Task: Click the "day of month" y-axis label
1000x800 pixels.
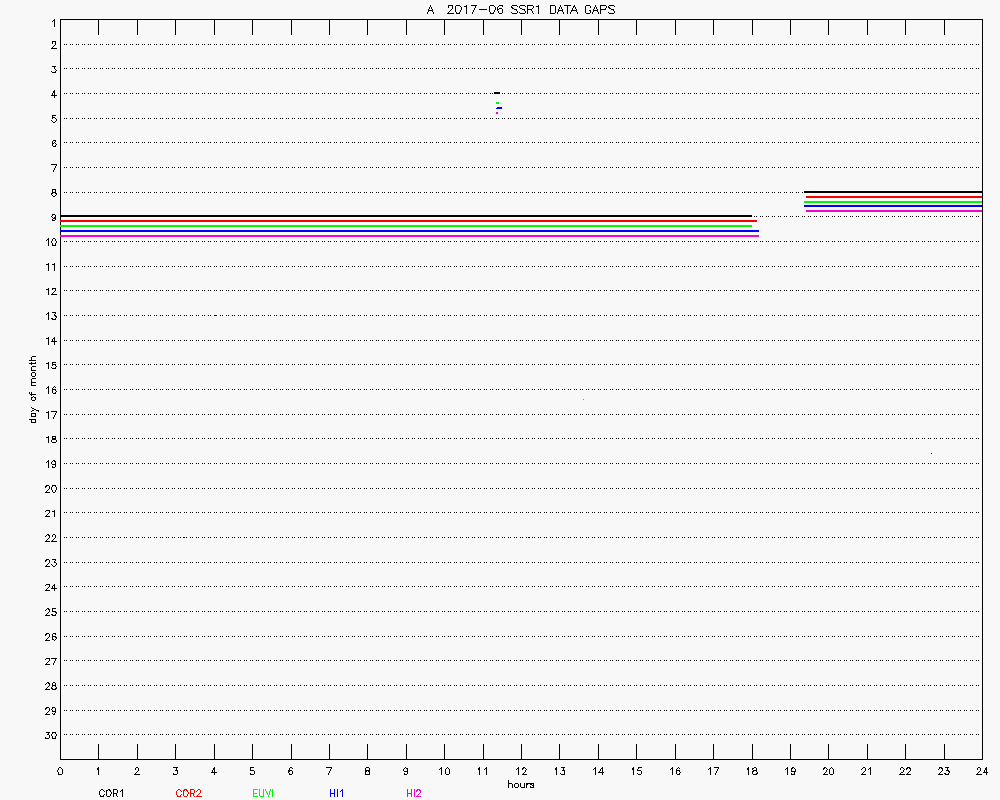Action: pyautogui.click(x=32, y=389)
